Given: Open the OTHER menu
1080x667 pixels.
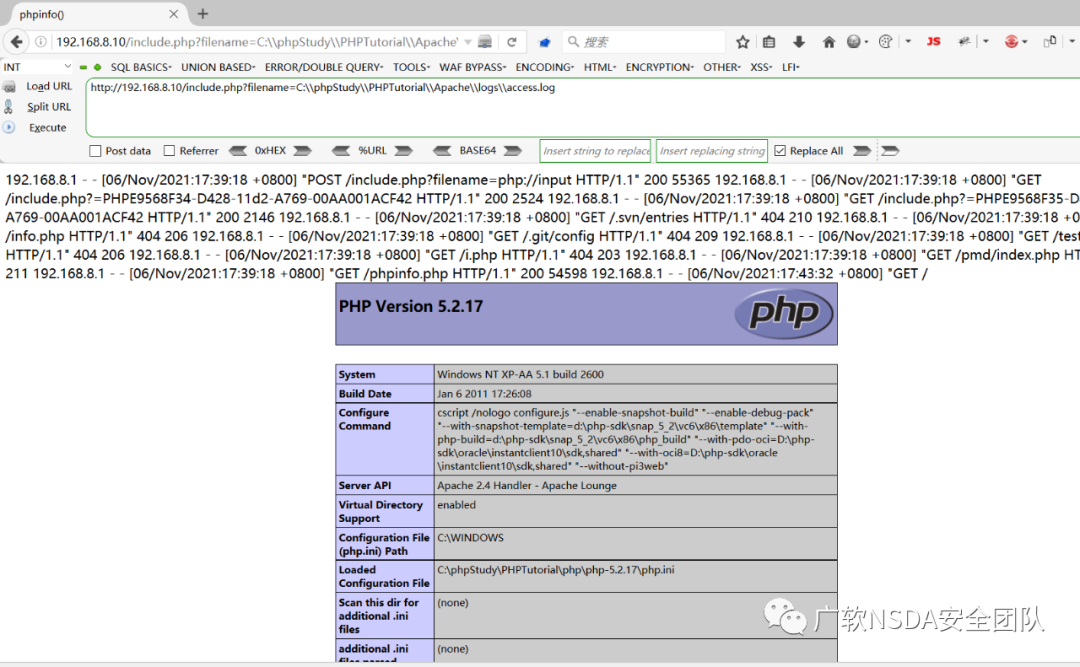Looking at the screenshot, I should (723, 67).
